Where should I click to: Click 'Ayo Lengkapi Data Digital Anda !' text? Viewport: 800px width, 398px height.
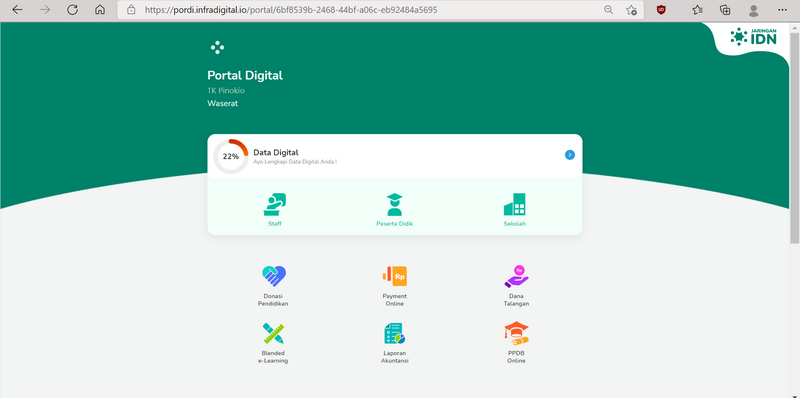point(295,162)
